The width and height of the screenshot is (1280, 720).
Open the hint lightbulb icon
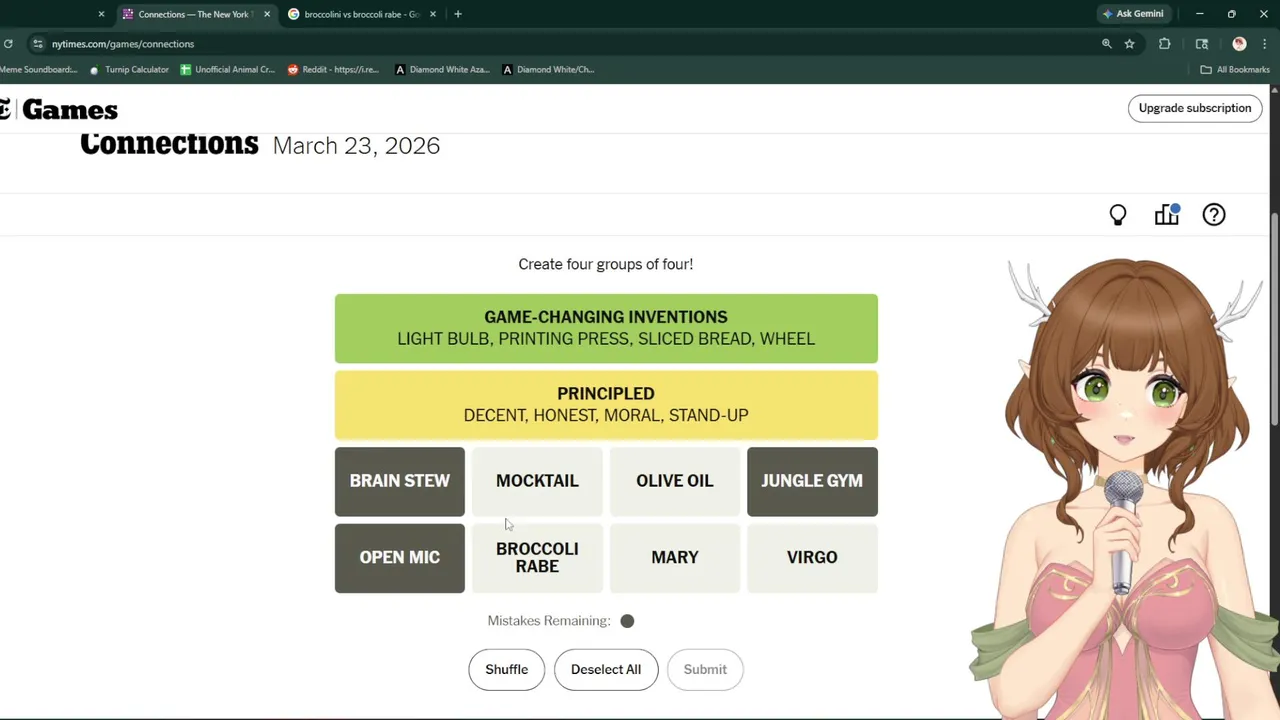pos(1118,215)
